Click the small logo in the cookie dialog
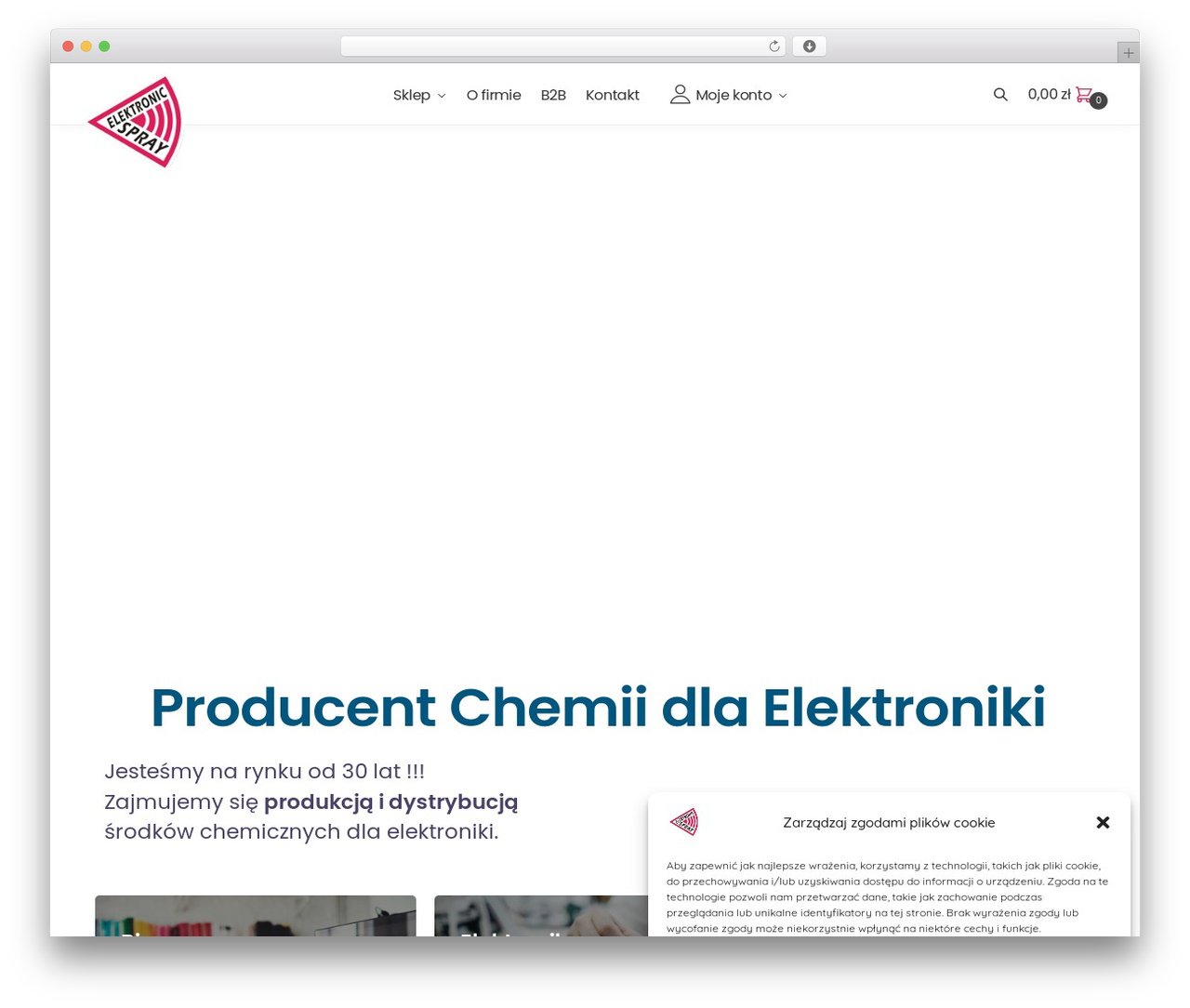The image size is (1190, 1008). 684,822
